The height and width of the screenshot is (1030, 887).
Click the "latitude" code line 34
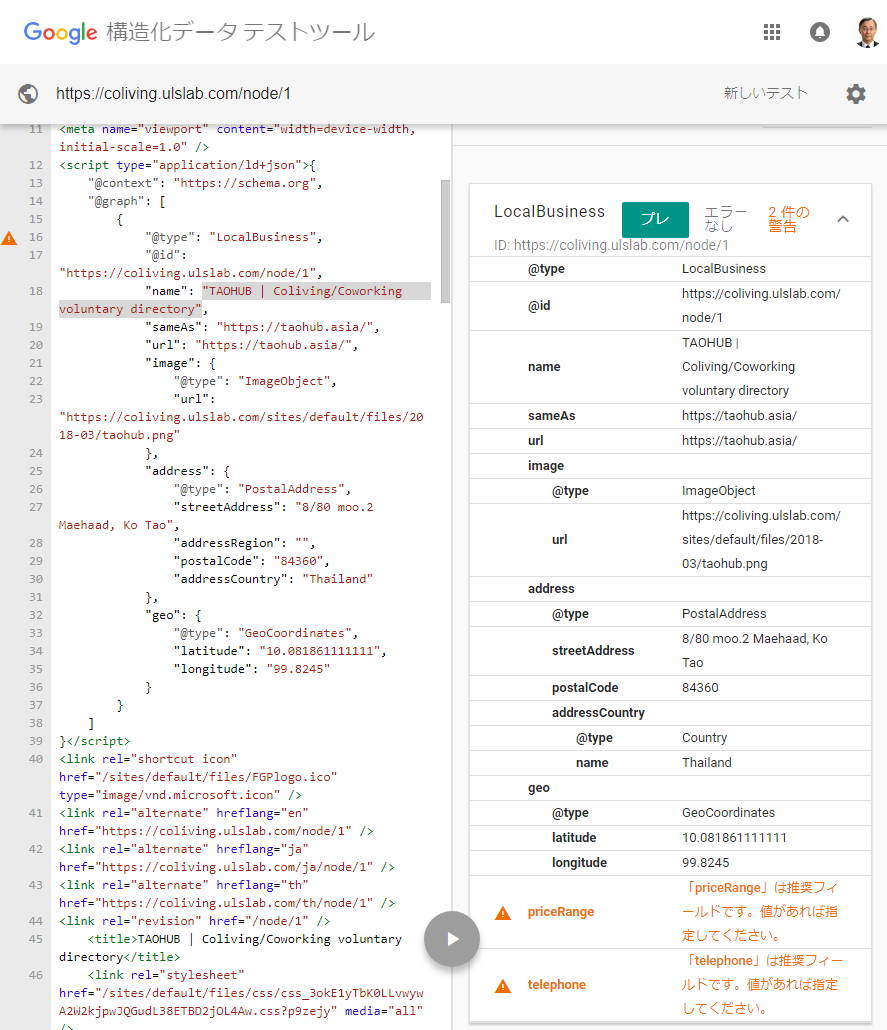pyautogui.click(x=281, y=651)
